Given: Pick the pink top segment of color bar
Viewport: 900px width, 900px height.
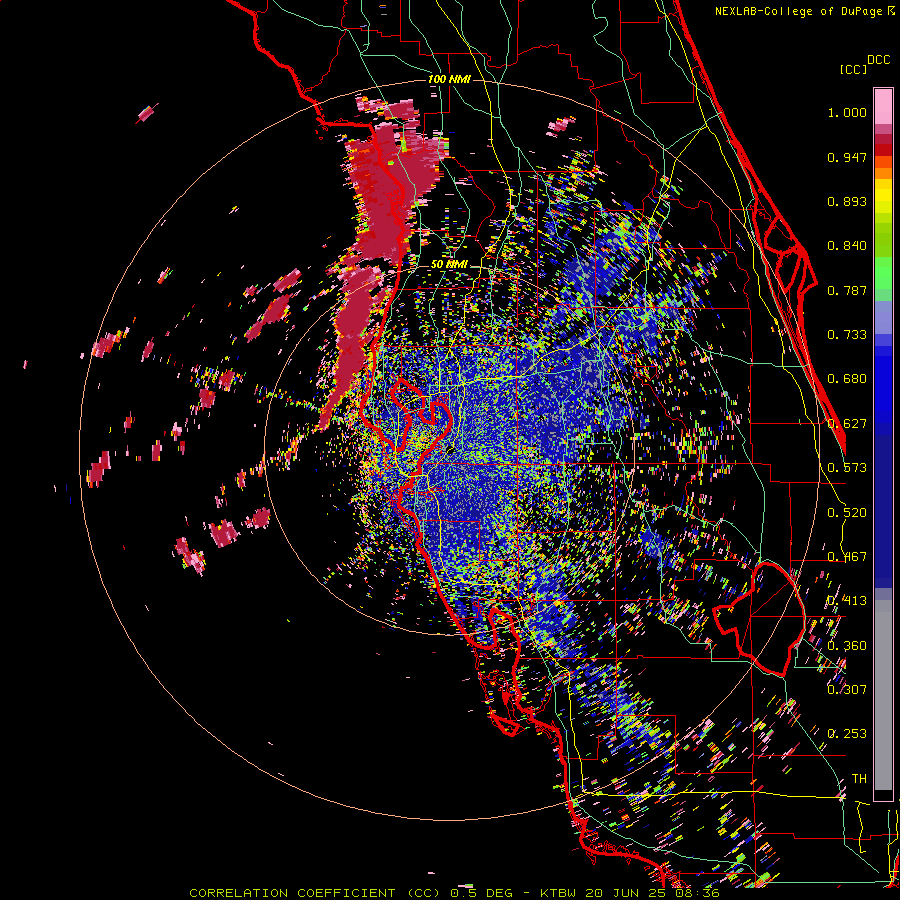Looking at the screenshot, I should click(883, 106).
